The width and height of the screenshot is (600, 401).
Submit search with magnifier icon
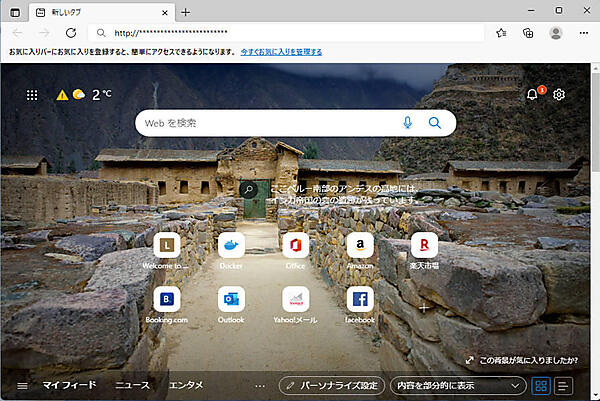coord(435,123)
